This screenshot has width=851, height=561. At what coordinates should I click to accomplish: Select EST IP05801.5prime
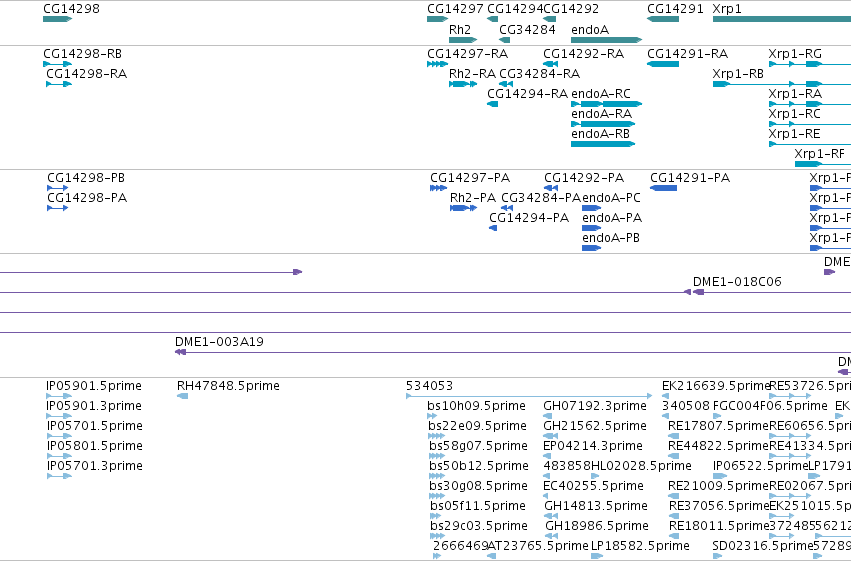(59, 456)
